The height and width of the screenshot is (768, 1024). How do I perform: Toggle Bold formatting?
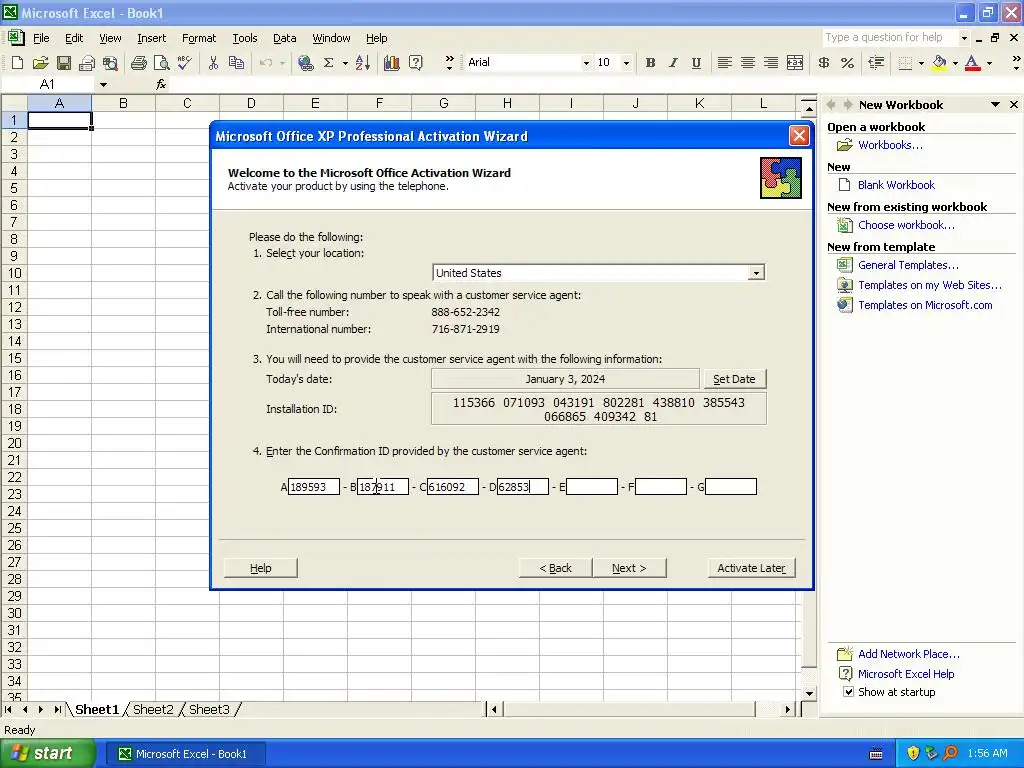(x=650, y=63)
